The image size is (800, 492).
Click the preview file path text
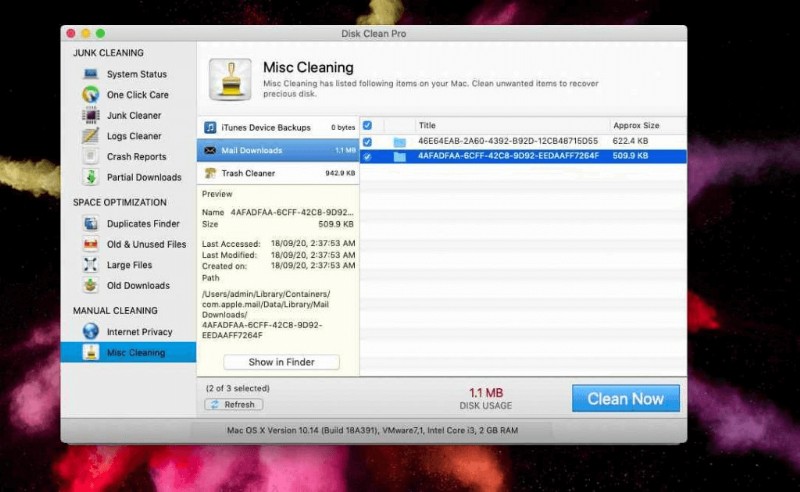click(265, 314)
